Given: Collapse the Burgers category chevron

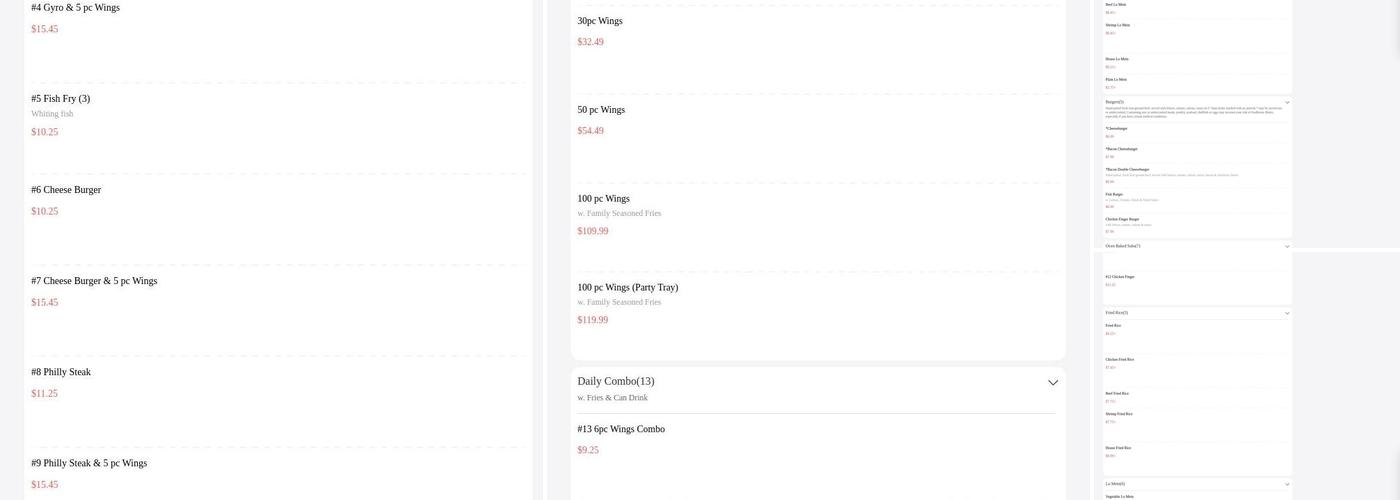Looking at the screenshot, I should click(1287, 103).
